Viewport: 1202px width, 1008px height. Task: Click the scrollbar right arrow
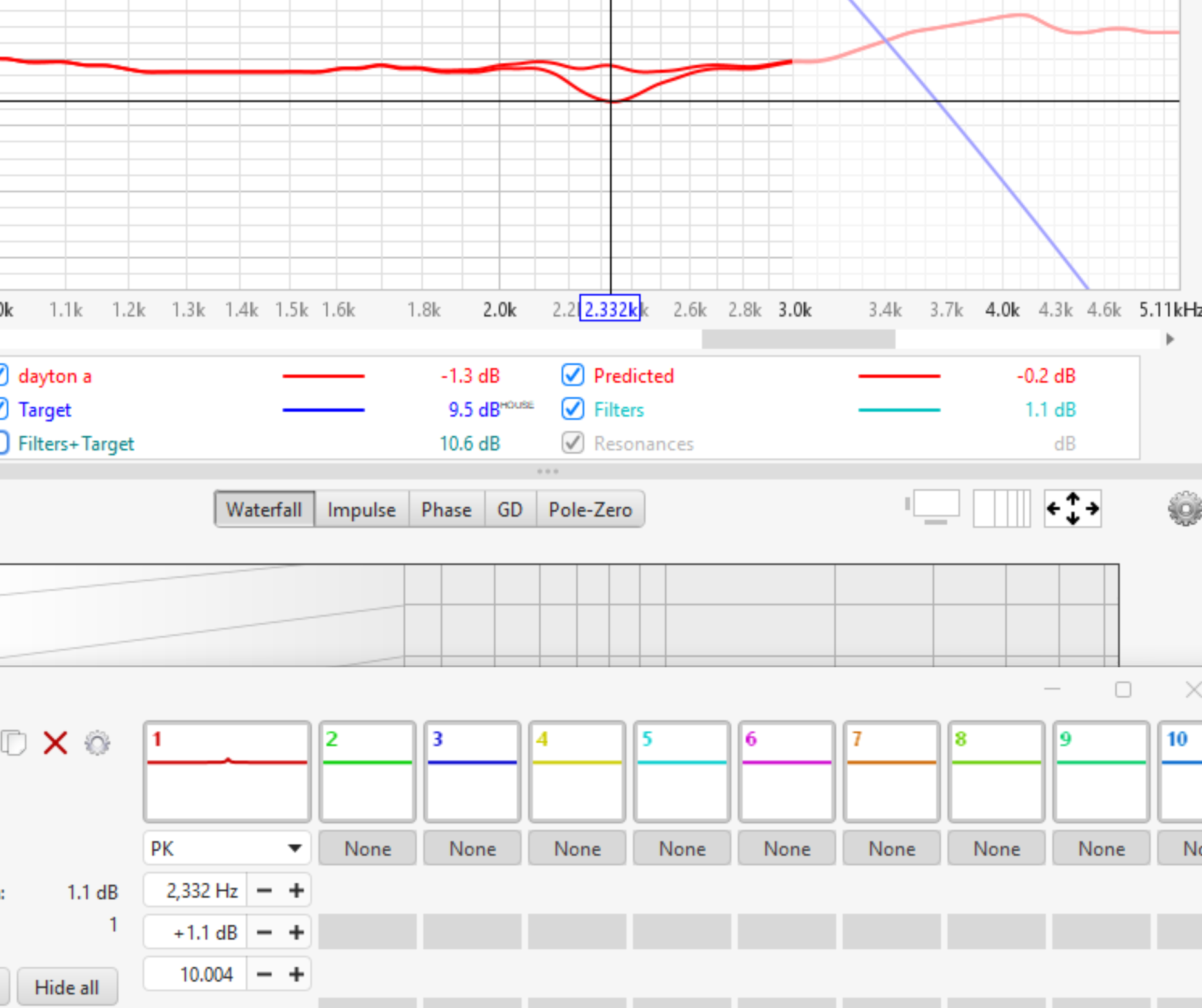tap(1170, 339)
